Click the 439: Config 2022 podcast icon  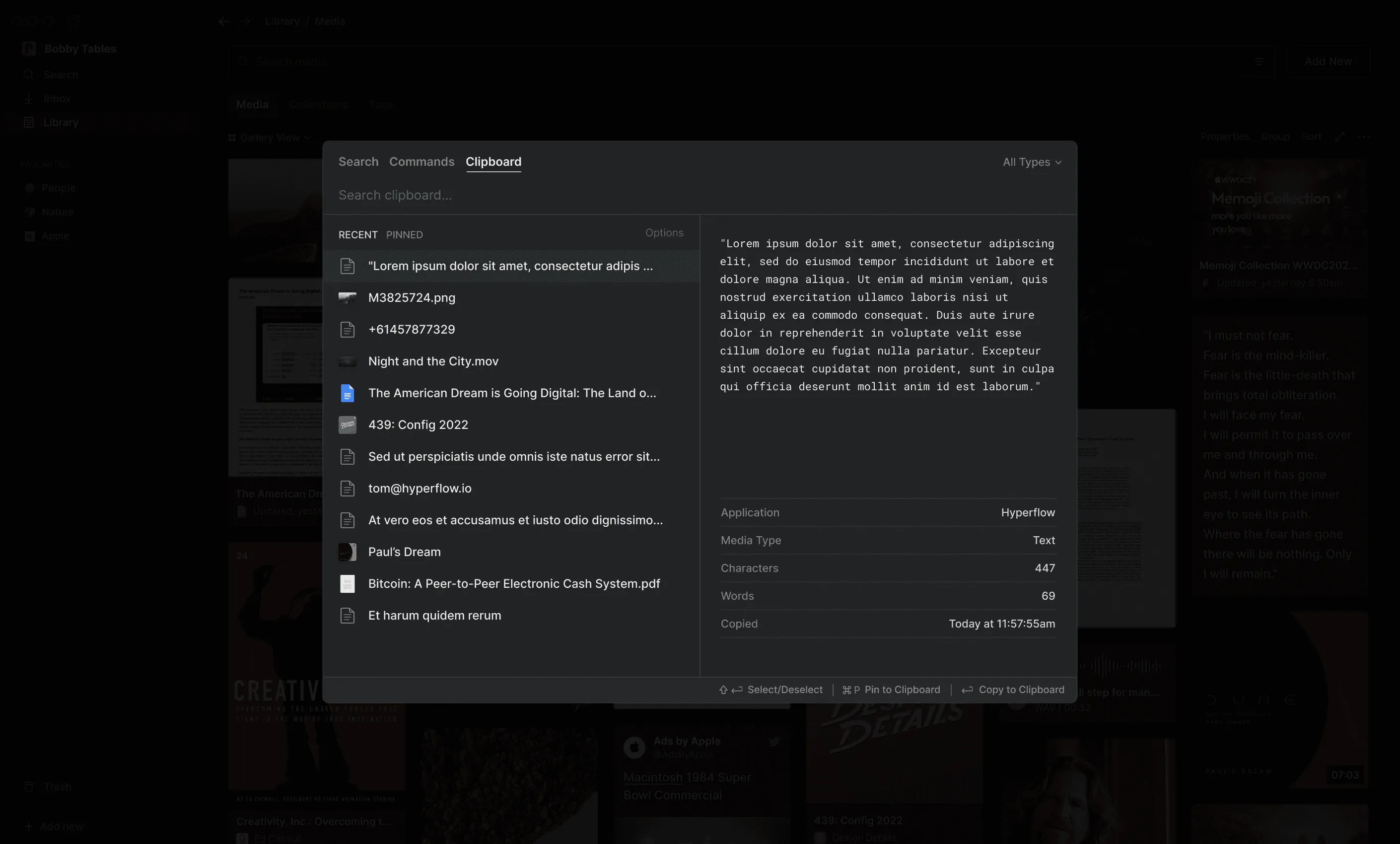tap(347, 425)
